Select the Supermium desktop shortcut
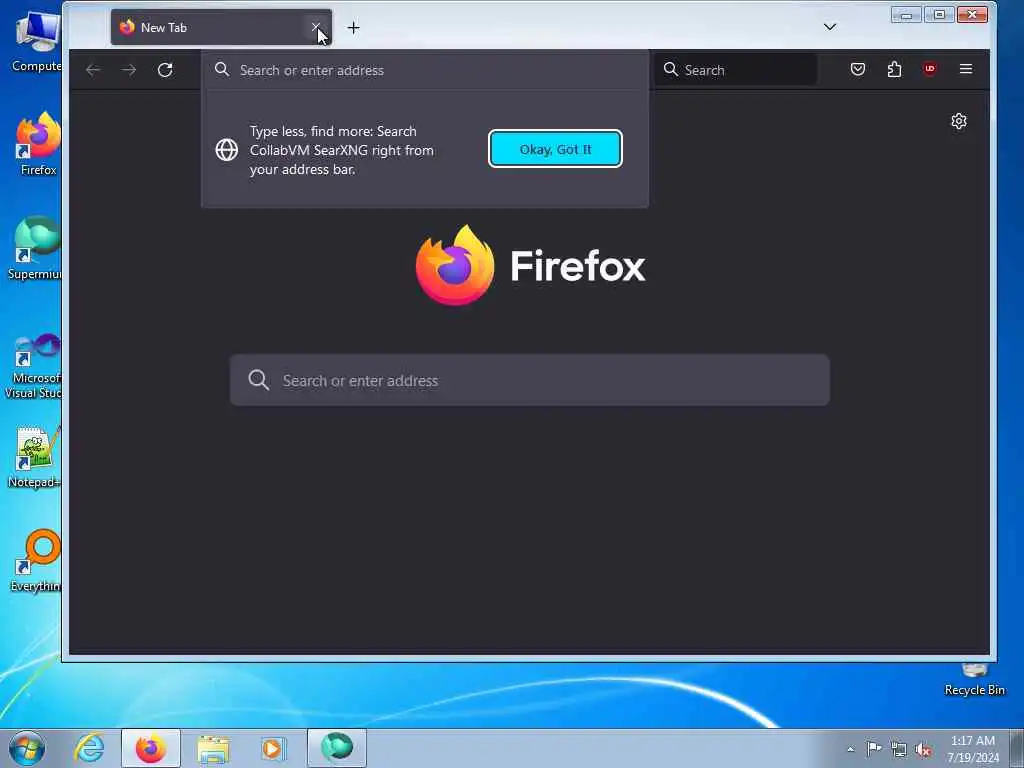 (x=35, y=248)
